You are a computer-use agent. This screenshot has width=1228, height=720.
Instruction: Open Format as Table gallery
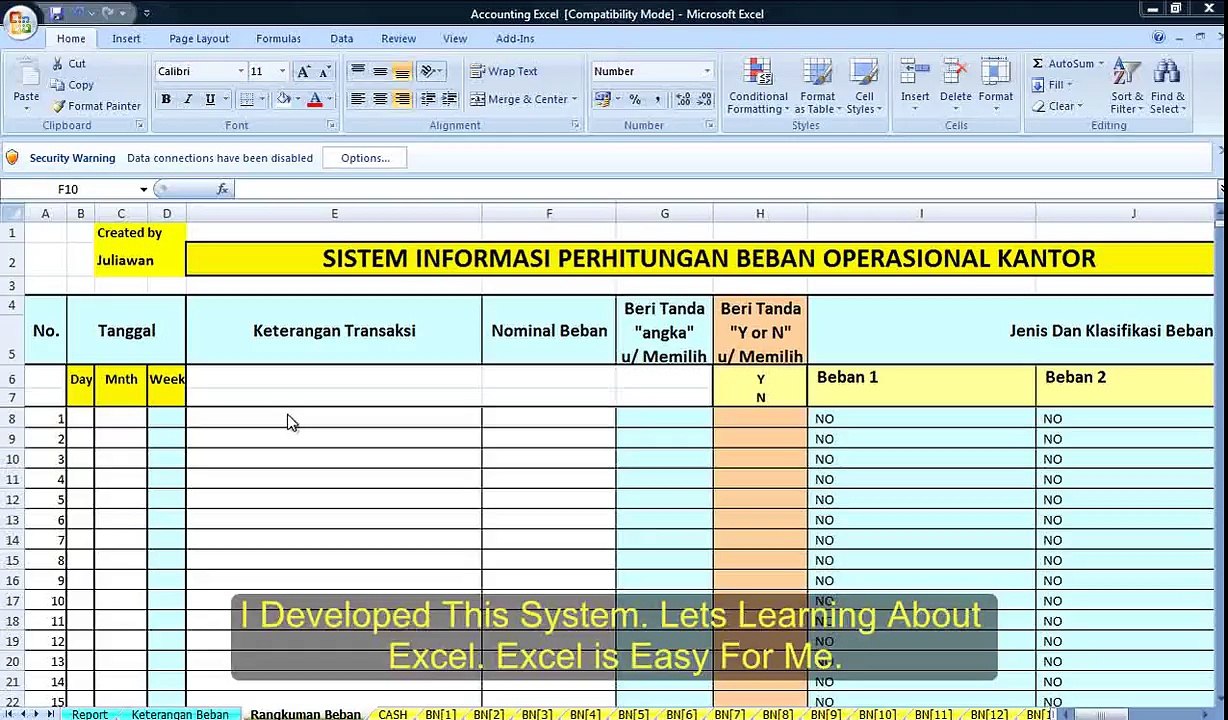pos(817,87)
